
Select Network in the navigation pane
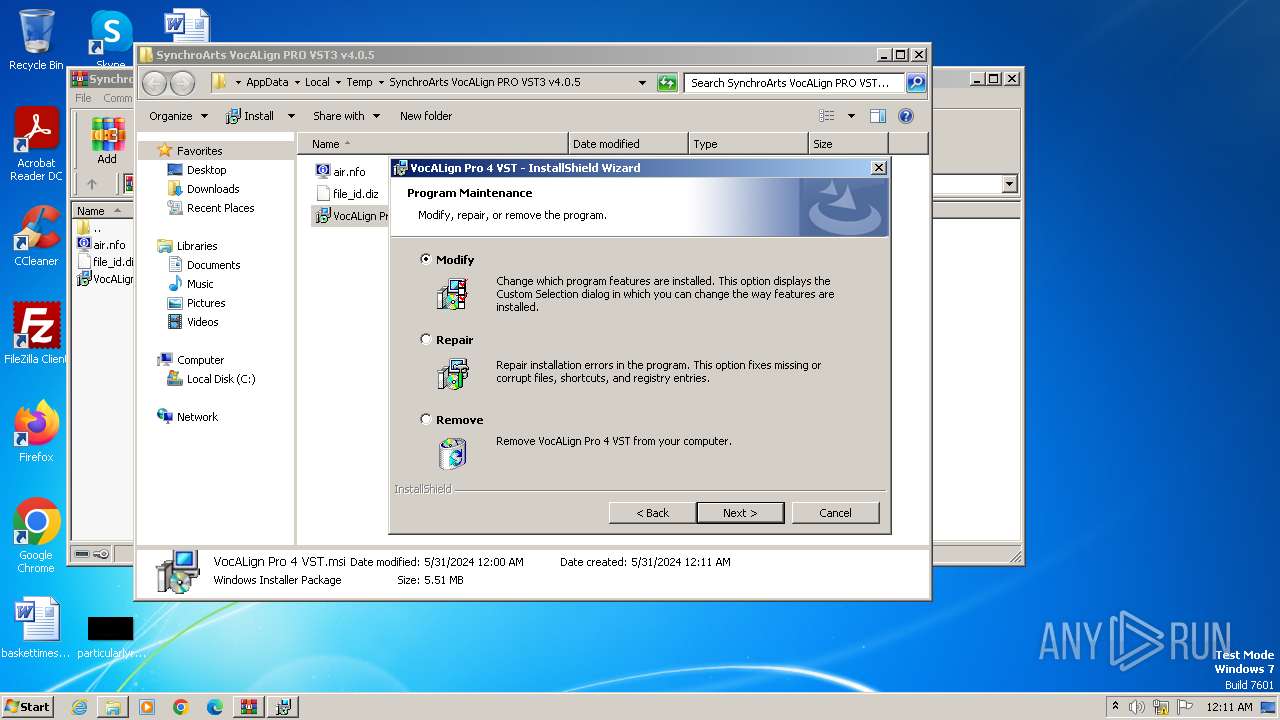click(x=197, y=417)
